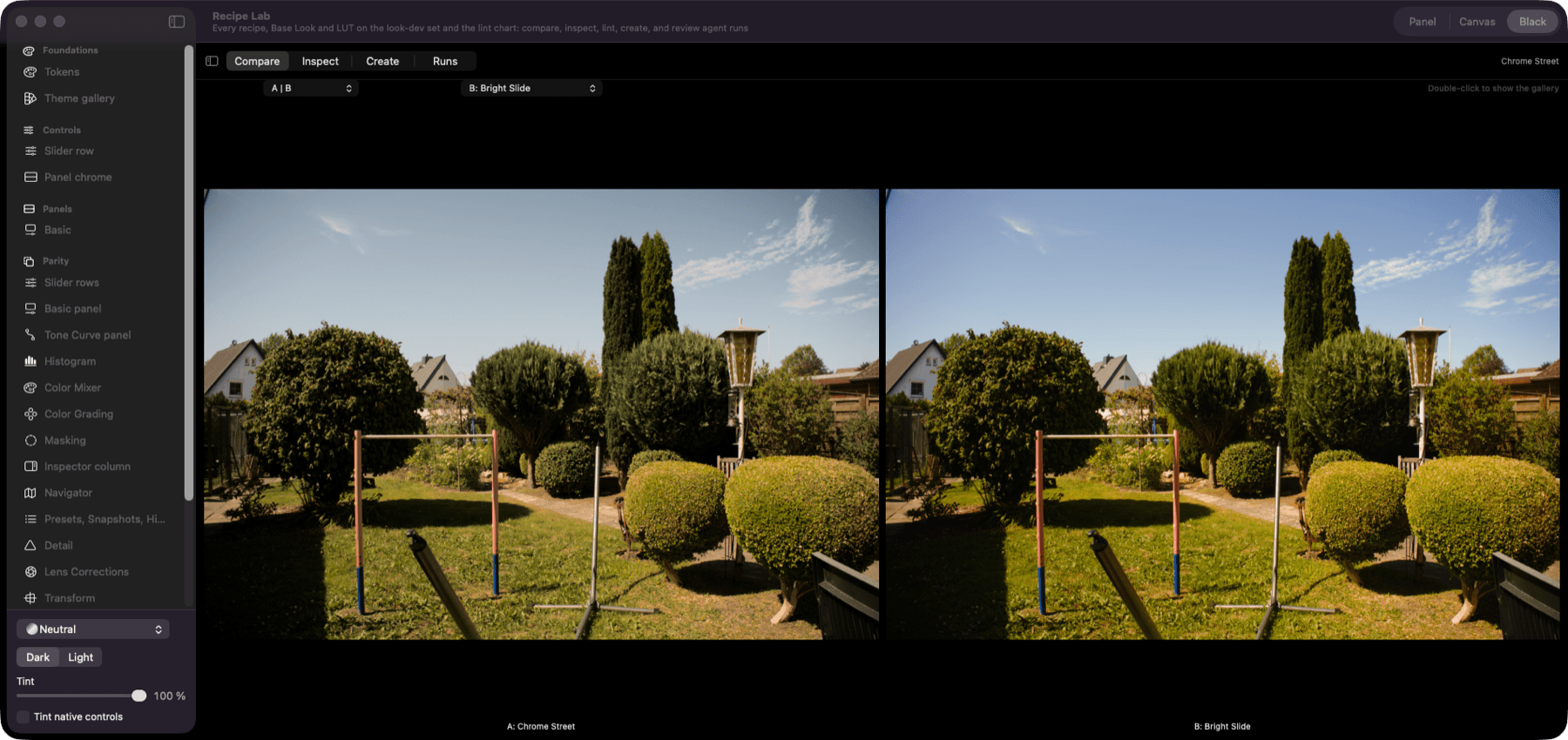Open the B: Bright Slide recipe dropdown
Image resolution: width=1568 pixels, height=740 pixels.
coord(531,88)
